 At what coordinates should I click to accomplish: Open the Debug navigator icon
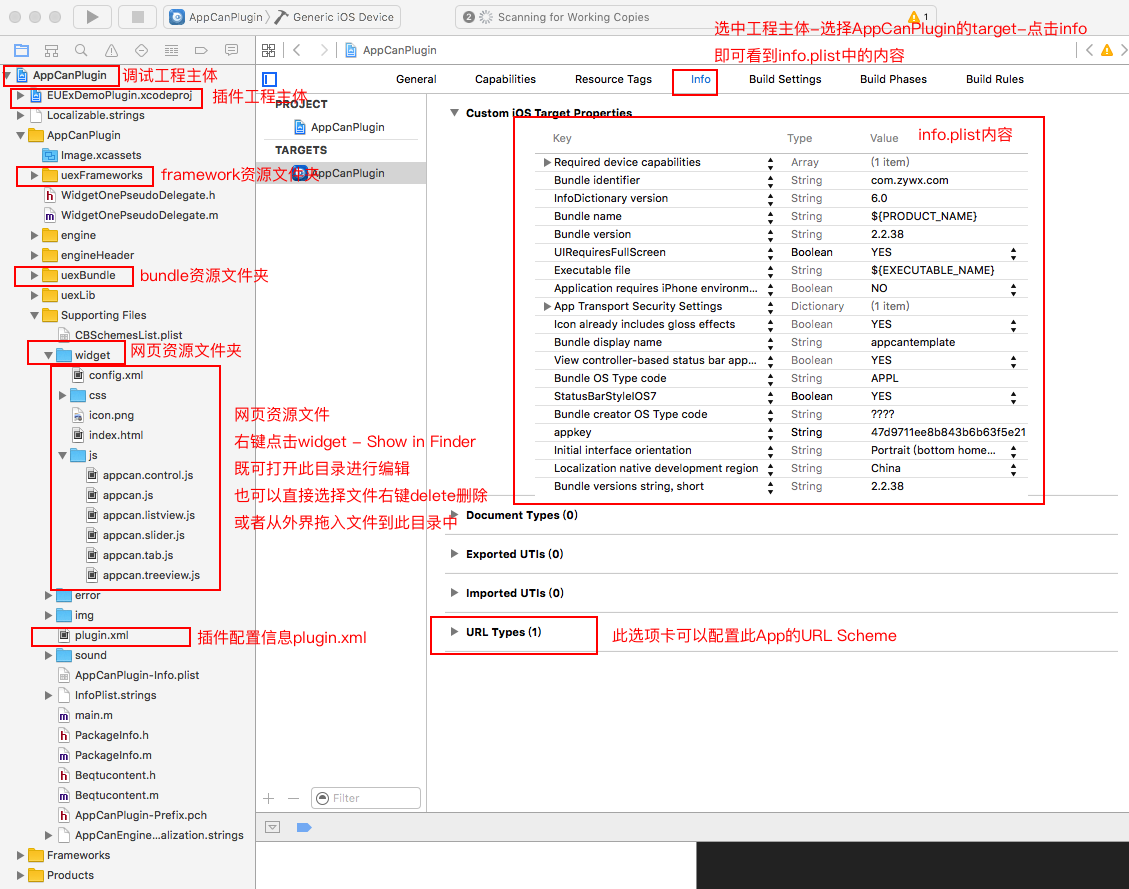[x=171, y=50]
